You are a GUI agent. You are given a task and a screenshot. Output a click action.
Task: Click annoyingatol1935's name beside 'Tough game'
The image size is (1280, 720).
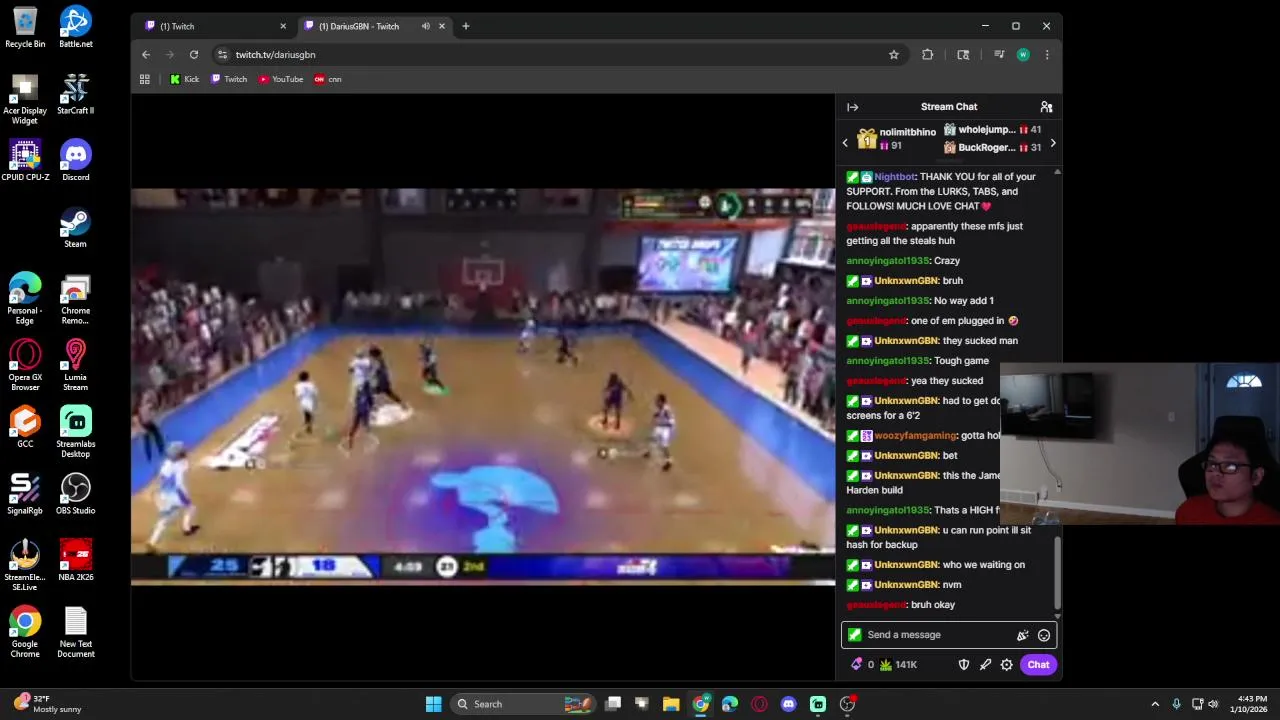point(887,361)
